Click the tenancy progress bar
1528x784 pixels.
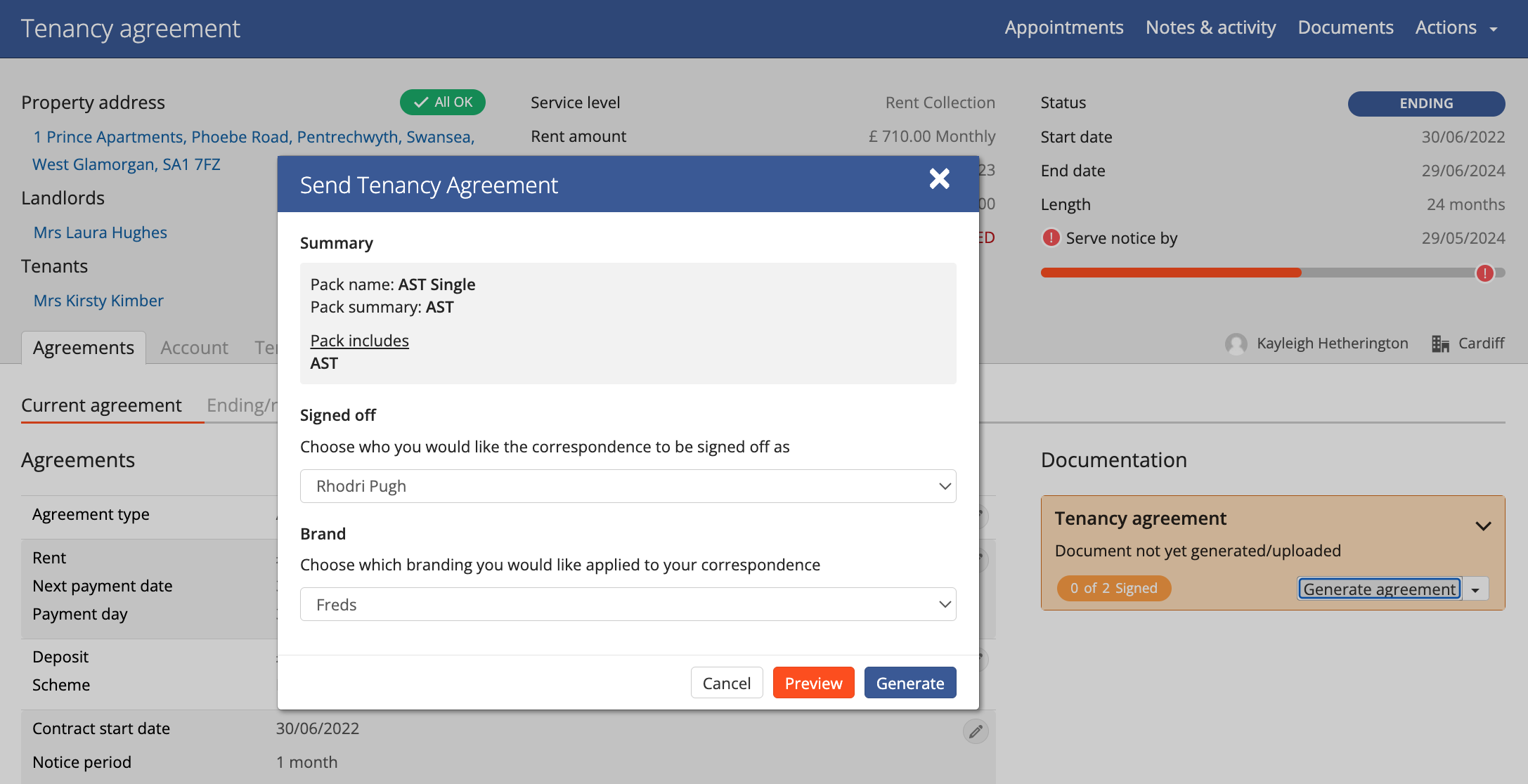click(1272, 273)
